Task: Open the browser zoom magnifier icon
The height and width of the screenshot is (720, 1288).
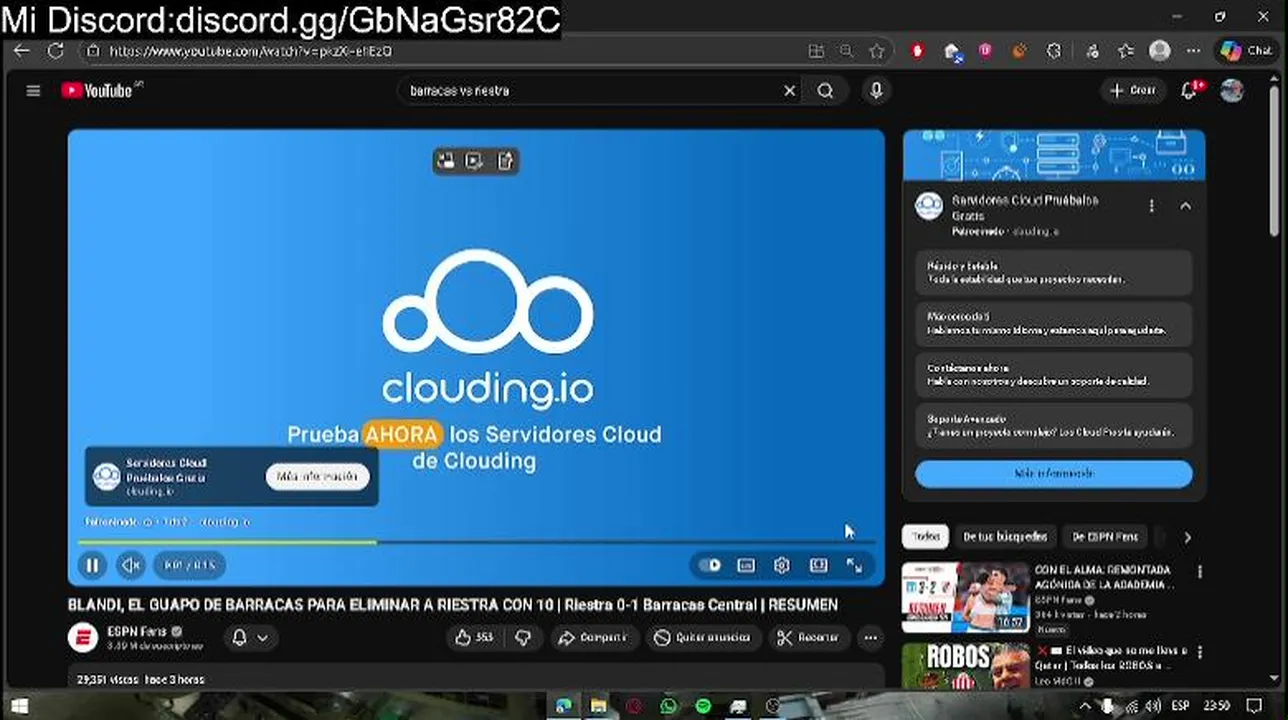Action: point(847,51)
